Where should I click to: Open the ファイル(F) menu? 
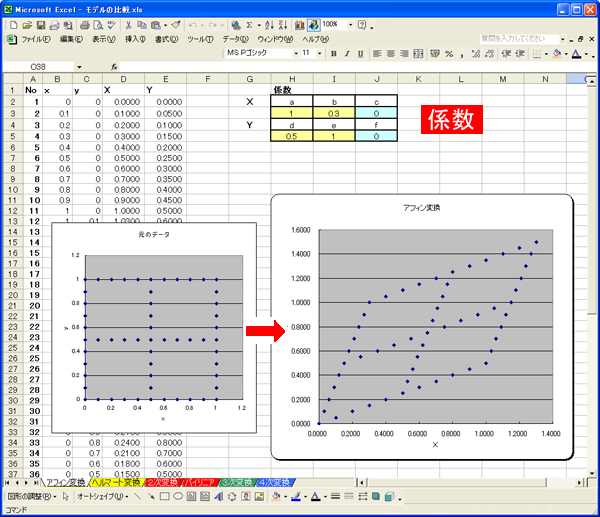(x=36, y=38)
